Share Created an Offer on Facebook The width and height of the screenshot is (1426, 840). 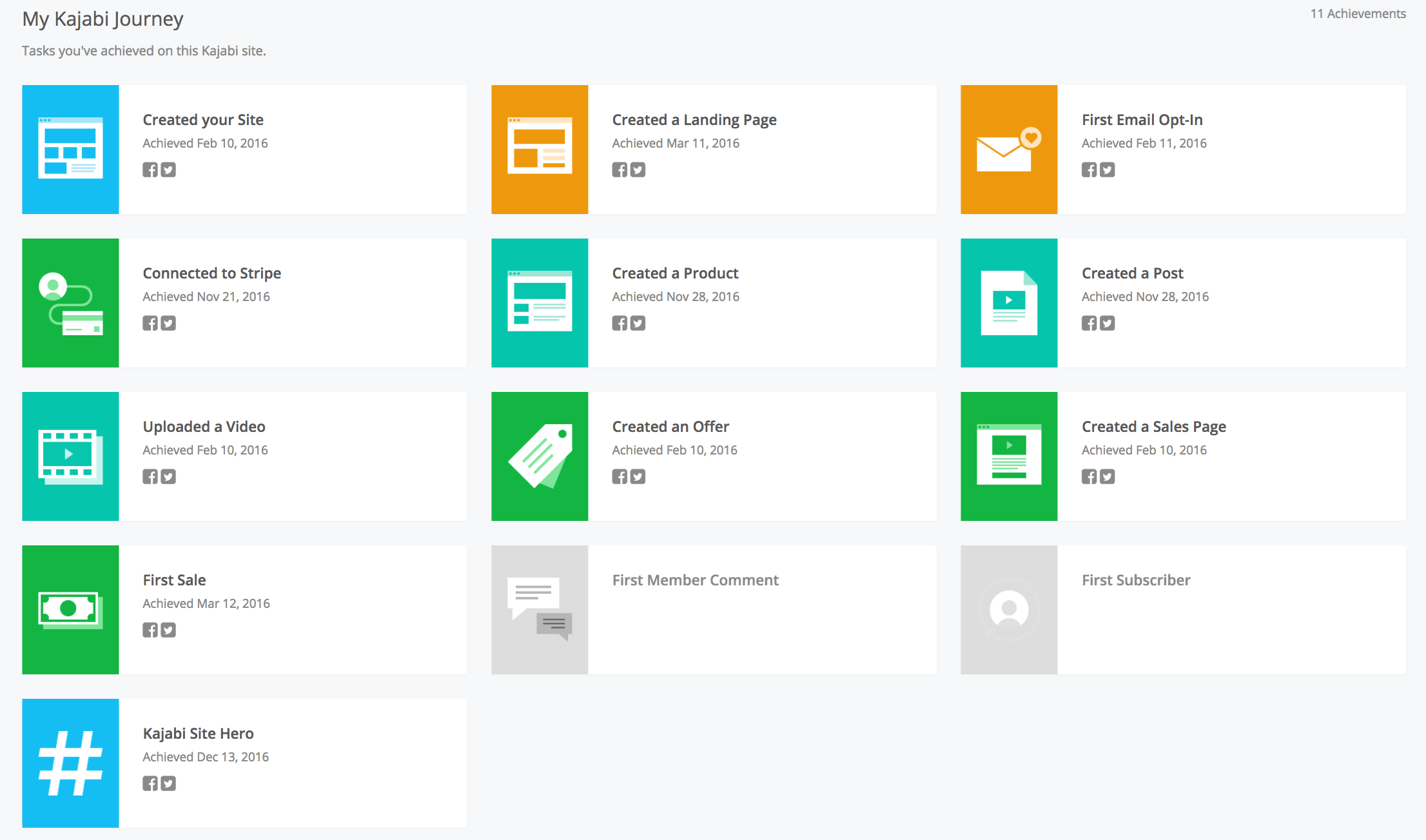(x=620, y=476)
